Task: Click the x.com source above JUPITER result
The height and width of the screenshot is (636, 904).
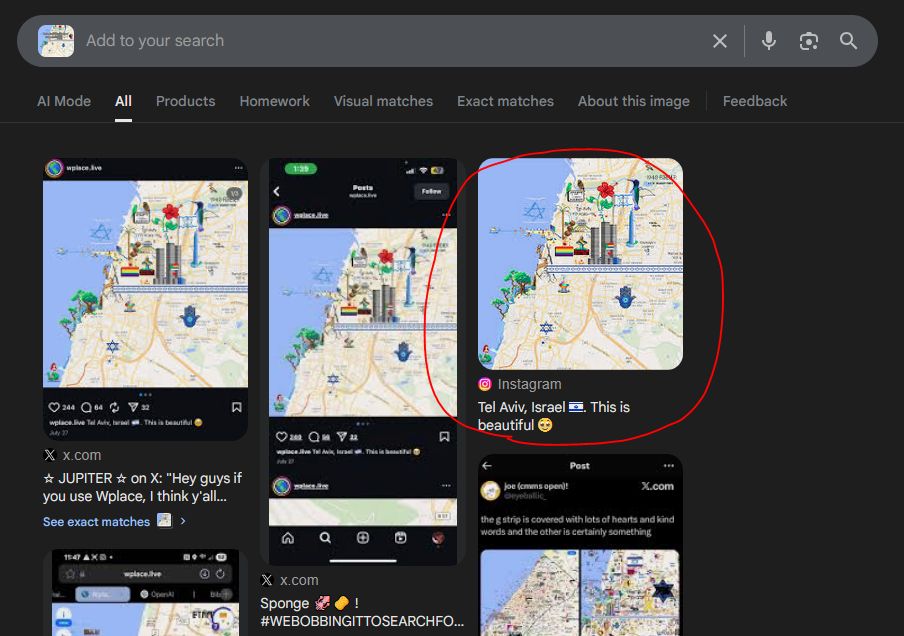Action: (x=82, y=455)
